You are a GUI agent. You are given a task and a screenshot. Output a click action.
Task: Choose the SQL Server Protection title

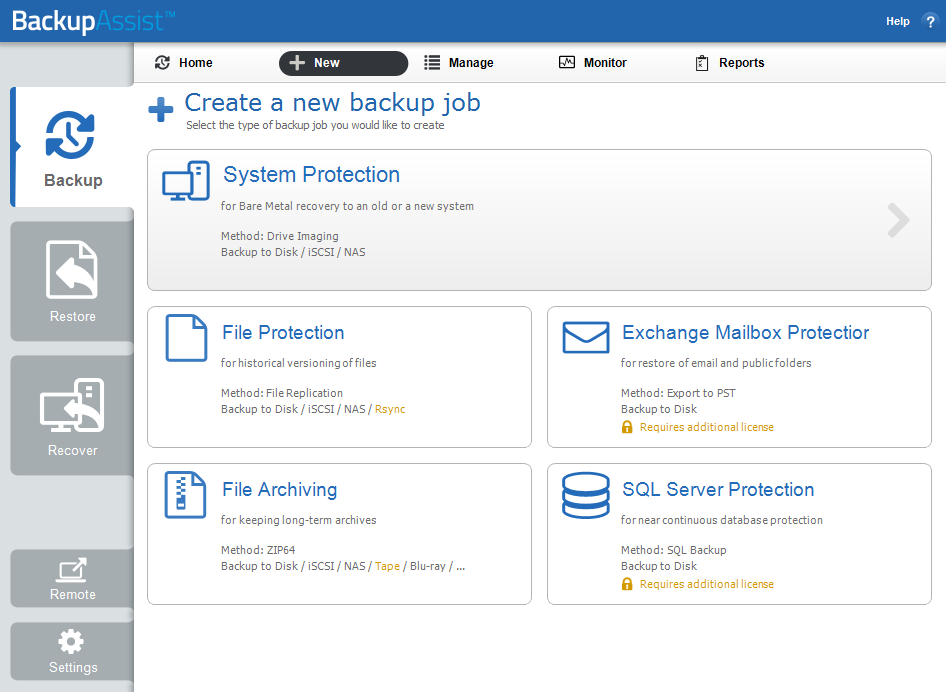(x=718, y=489)
